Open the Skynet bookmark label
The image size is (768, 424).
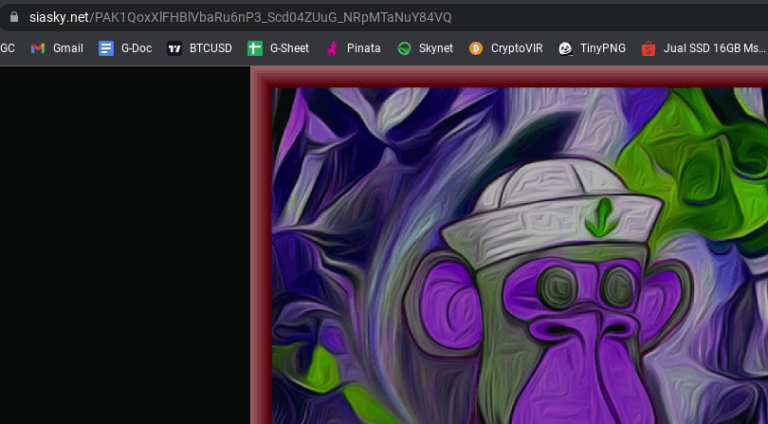pos(435,48)
